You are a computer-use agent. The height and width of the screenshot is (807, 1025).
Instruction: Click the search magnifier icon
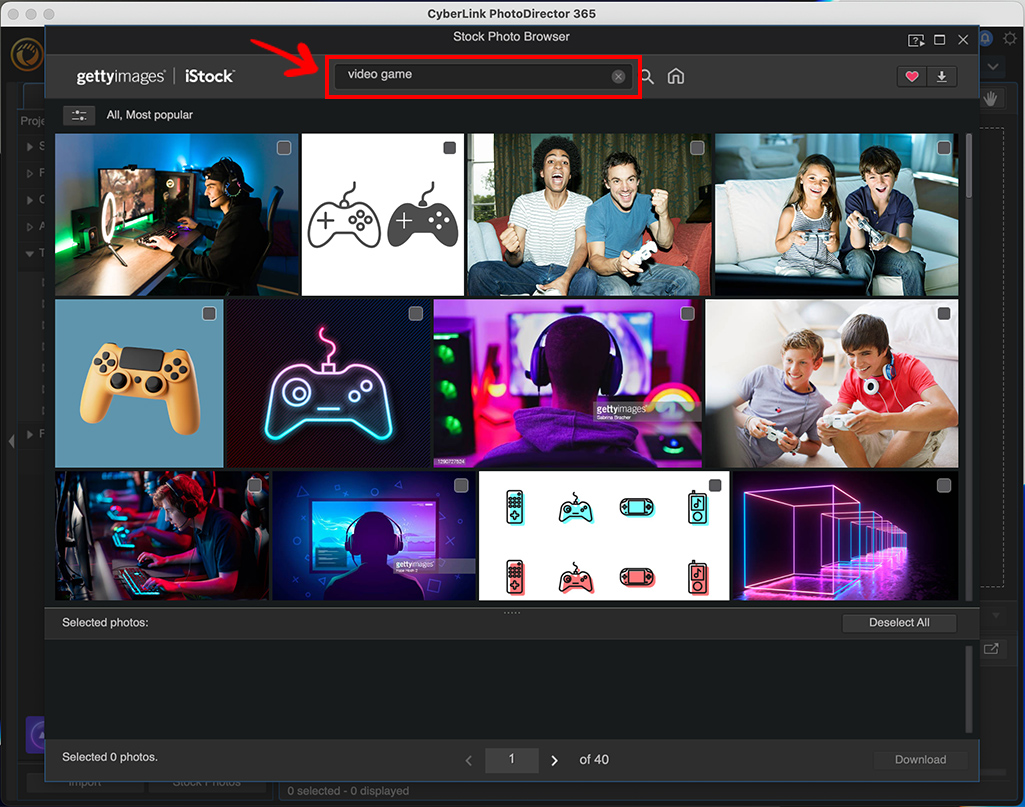(x=647, y=77)
